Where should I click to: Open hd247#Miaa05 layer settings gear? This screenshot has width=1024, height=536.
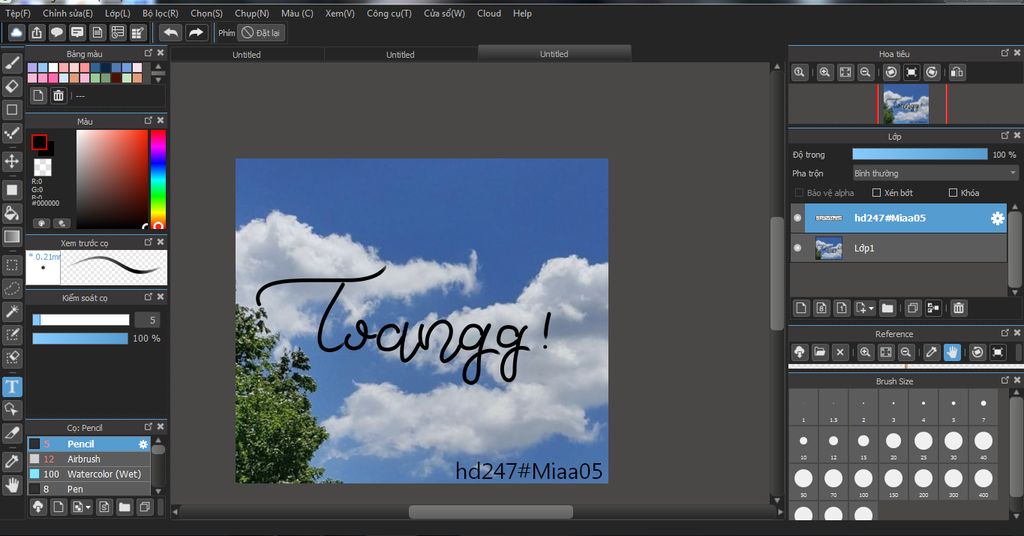[x=997, y=218]
